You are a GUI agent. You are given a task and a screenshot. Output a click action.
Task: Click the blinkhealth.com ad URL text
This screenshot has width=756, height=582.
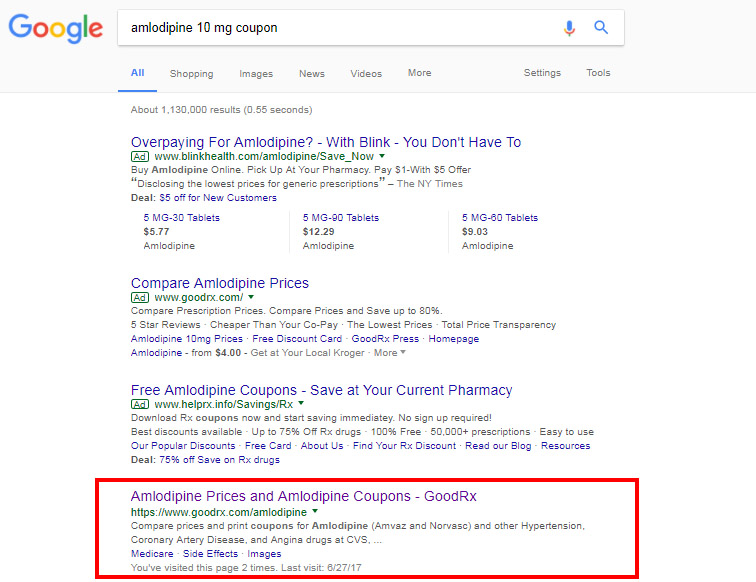pos(264,157)
